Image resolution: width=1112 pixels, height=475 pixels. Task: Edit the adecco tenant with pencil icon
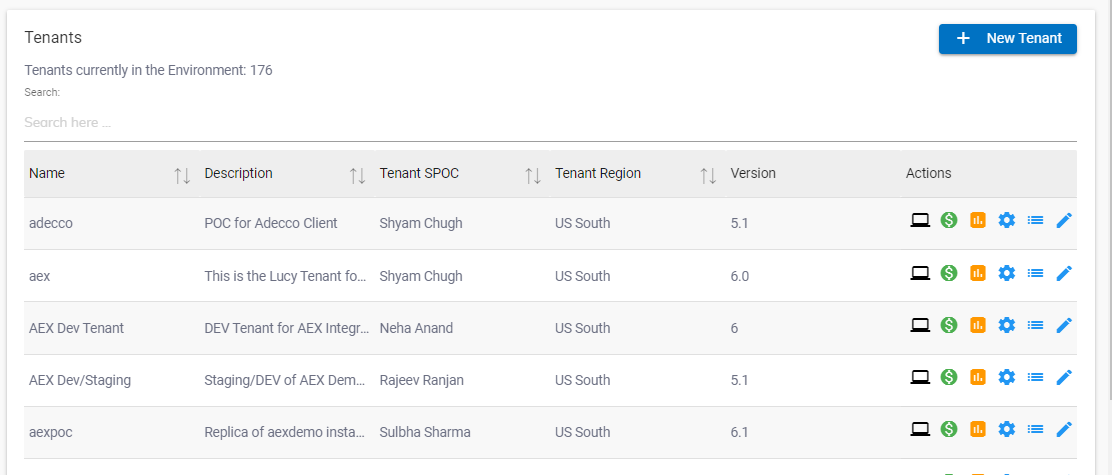1064,220
